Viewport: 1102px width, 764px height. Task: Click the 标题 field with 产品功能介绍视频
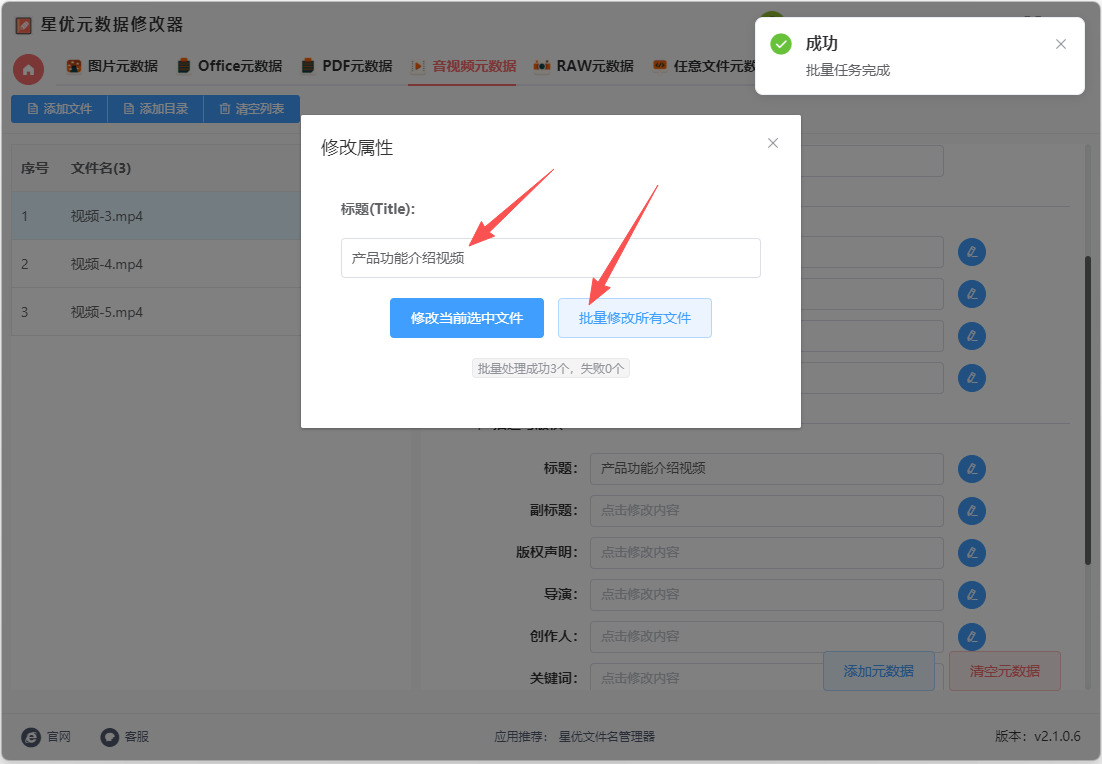[766, 469]
